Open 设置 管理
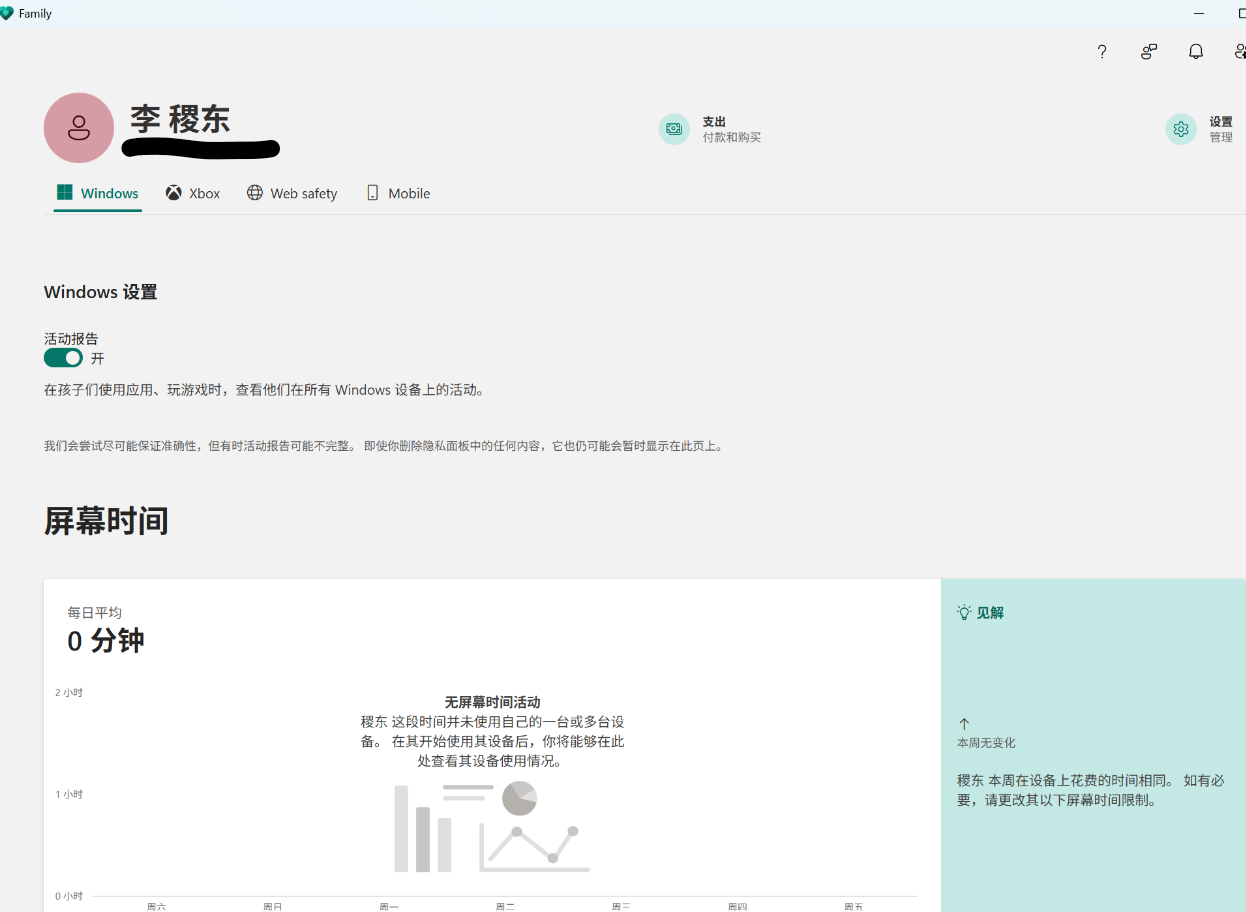 point(1199,129)
